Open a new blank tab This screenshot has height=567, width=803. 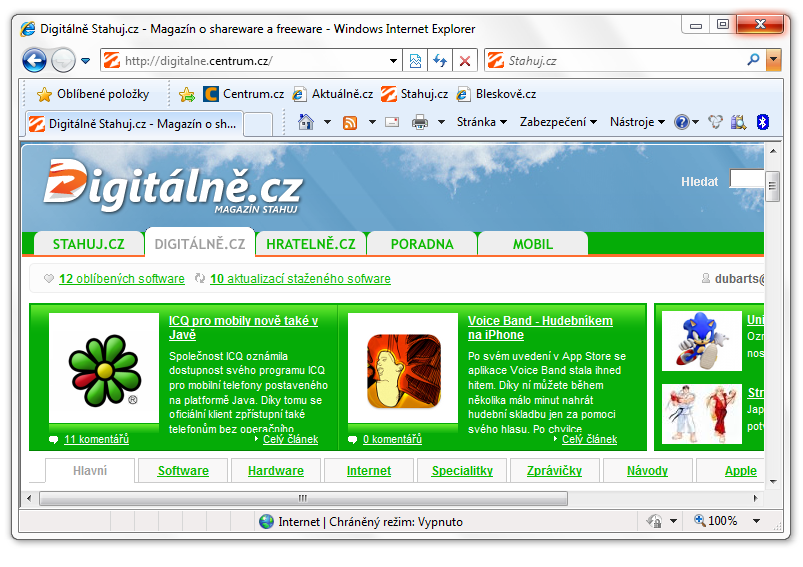pyautogui.click(x=258, y=125)
